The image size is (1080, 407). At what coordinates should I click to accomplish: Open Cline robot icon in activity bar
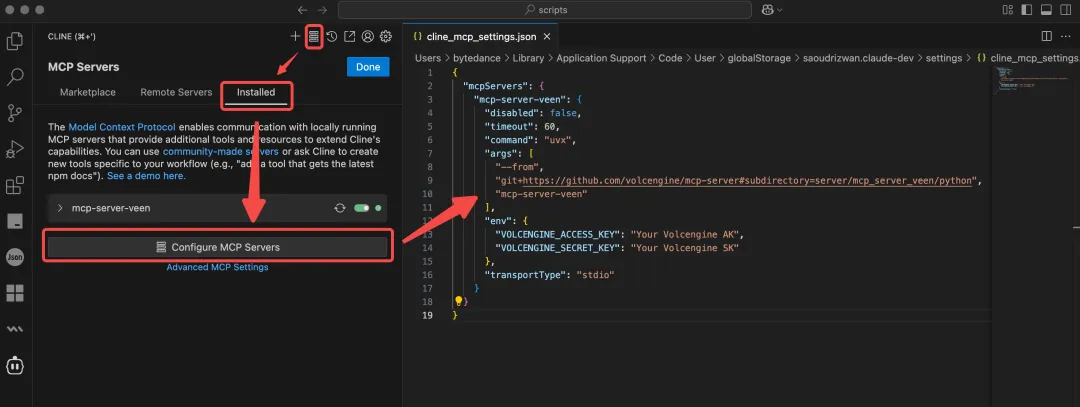coord(15,366)
